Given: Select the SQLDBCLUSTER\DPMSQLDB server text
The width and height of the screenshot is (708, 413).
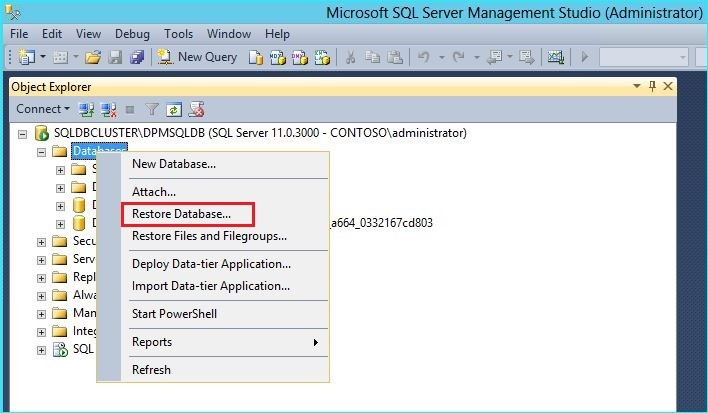Looking at the screenshot, I should pos(260,133).
